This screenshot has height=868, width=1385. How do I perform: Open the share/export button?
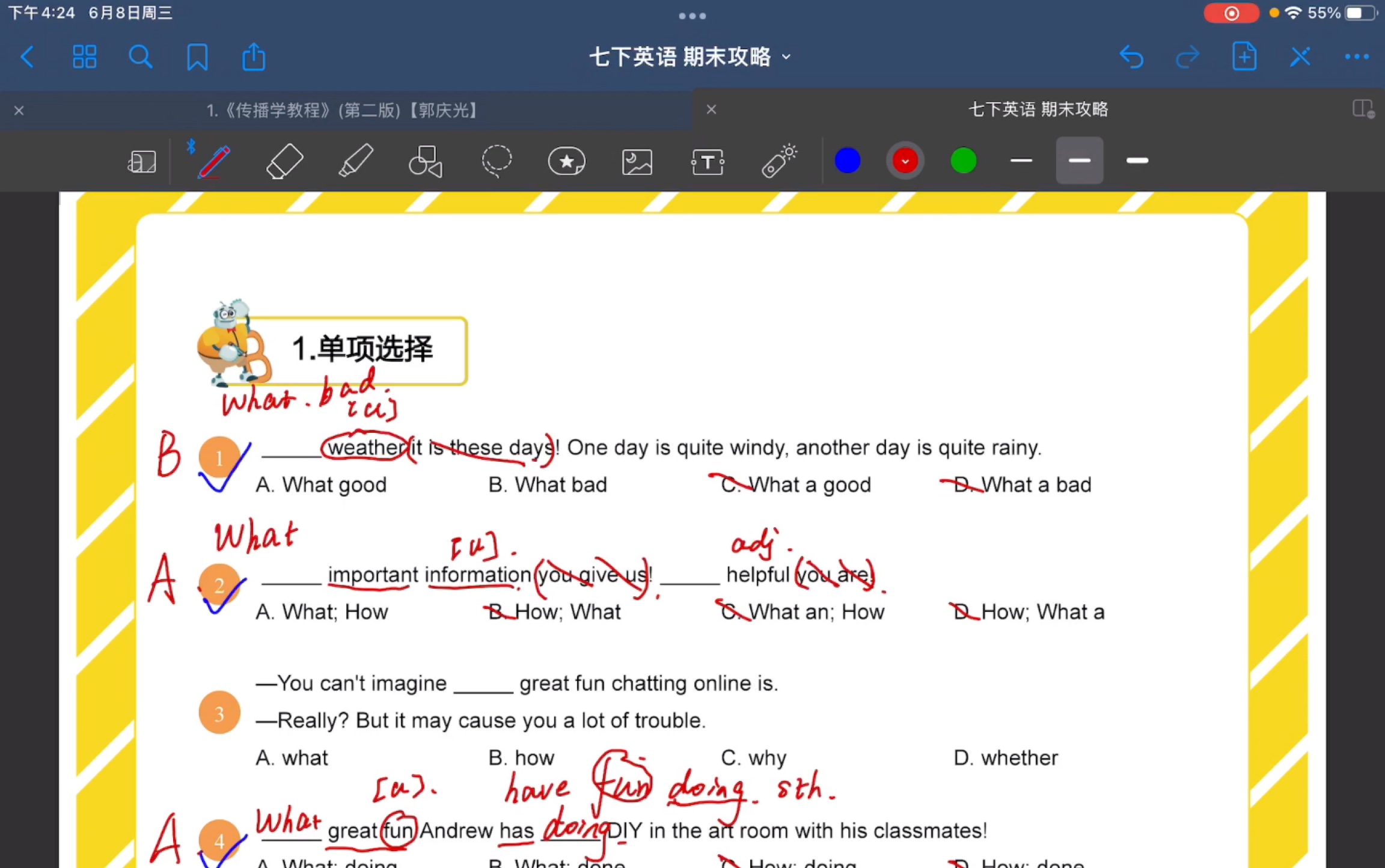(256, 57)
